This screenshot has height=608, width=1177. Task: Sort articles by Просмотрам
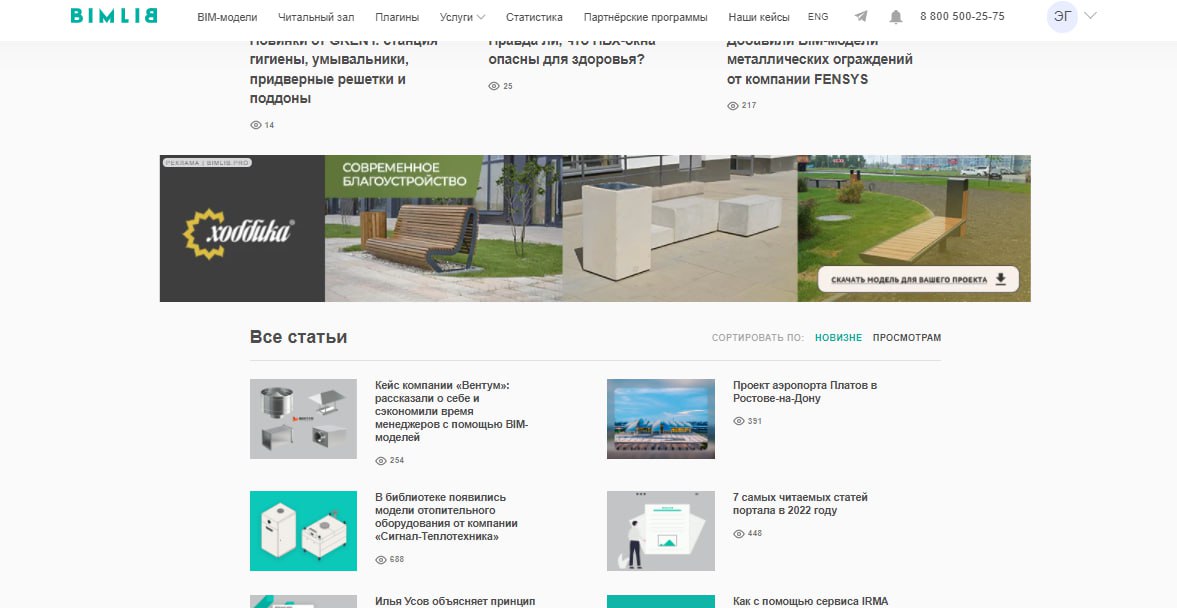pos(906,338)
